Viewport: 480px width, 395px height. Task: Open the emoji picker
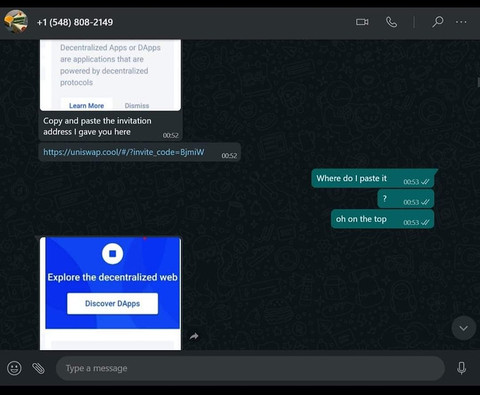14,368
